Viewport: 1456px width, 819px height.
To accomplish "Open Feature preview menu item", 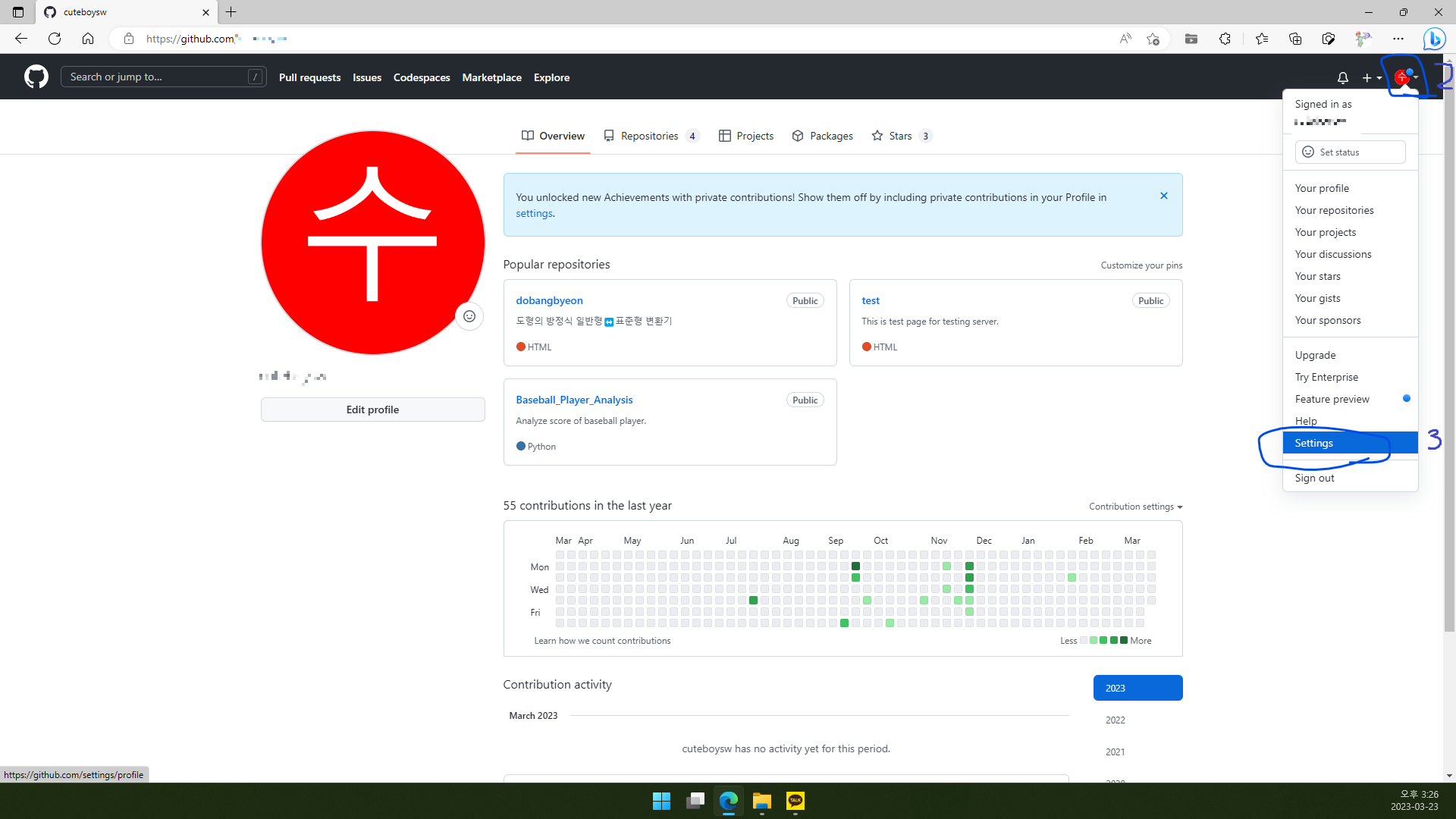I will 1350,399.
